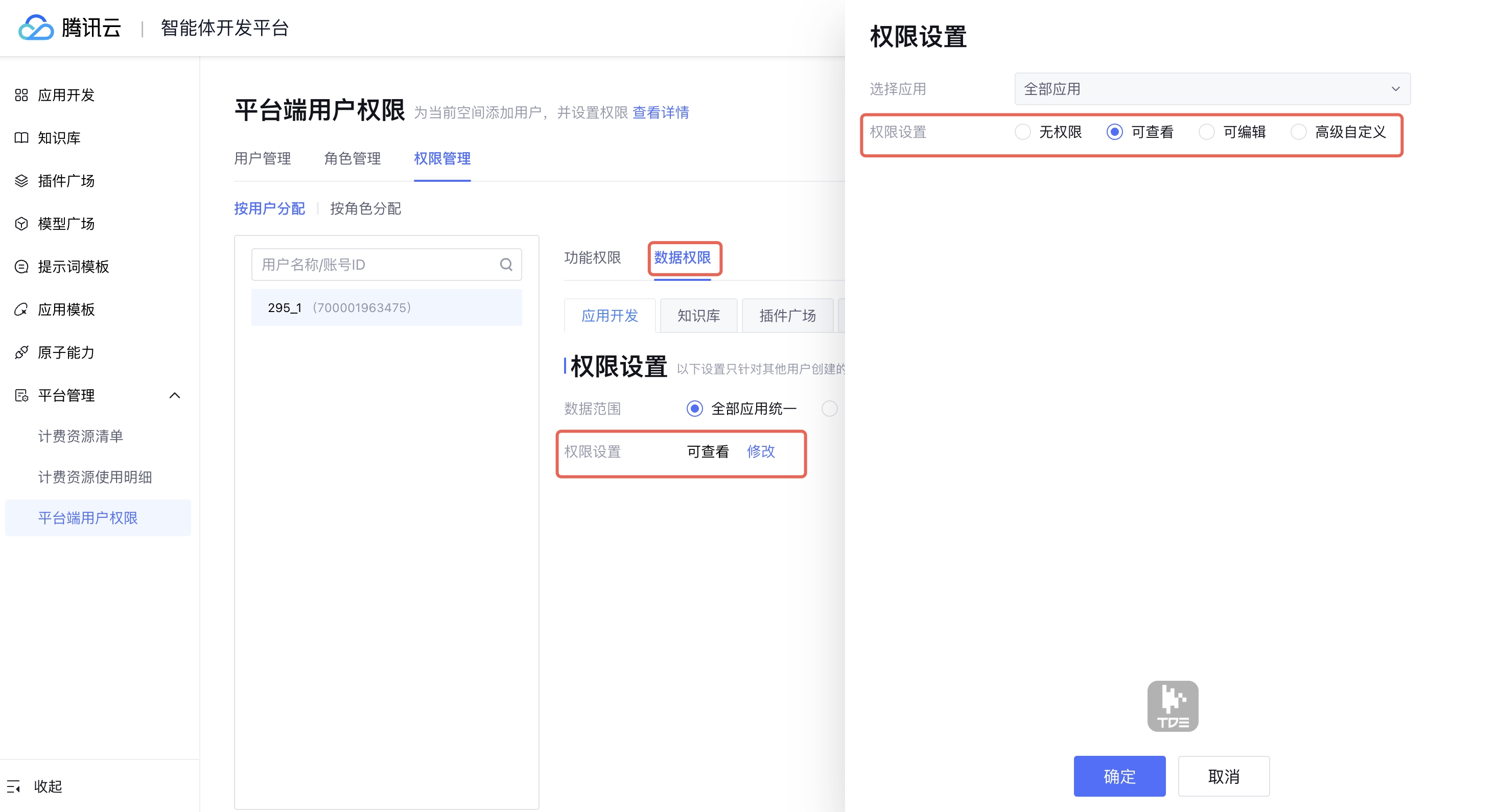This screenshot has height=812, width=1498.
Task: Click the 知识库 book icon in sidebar
Action: pyautogui.click(x=21, y=138)
